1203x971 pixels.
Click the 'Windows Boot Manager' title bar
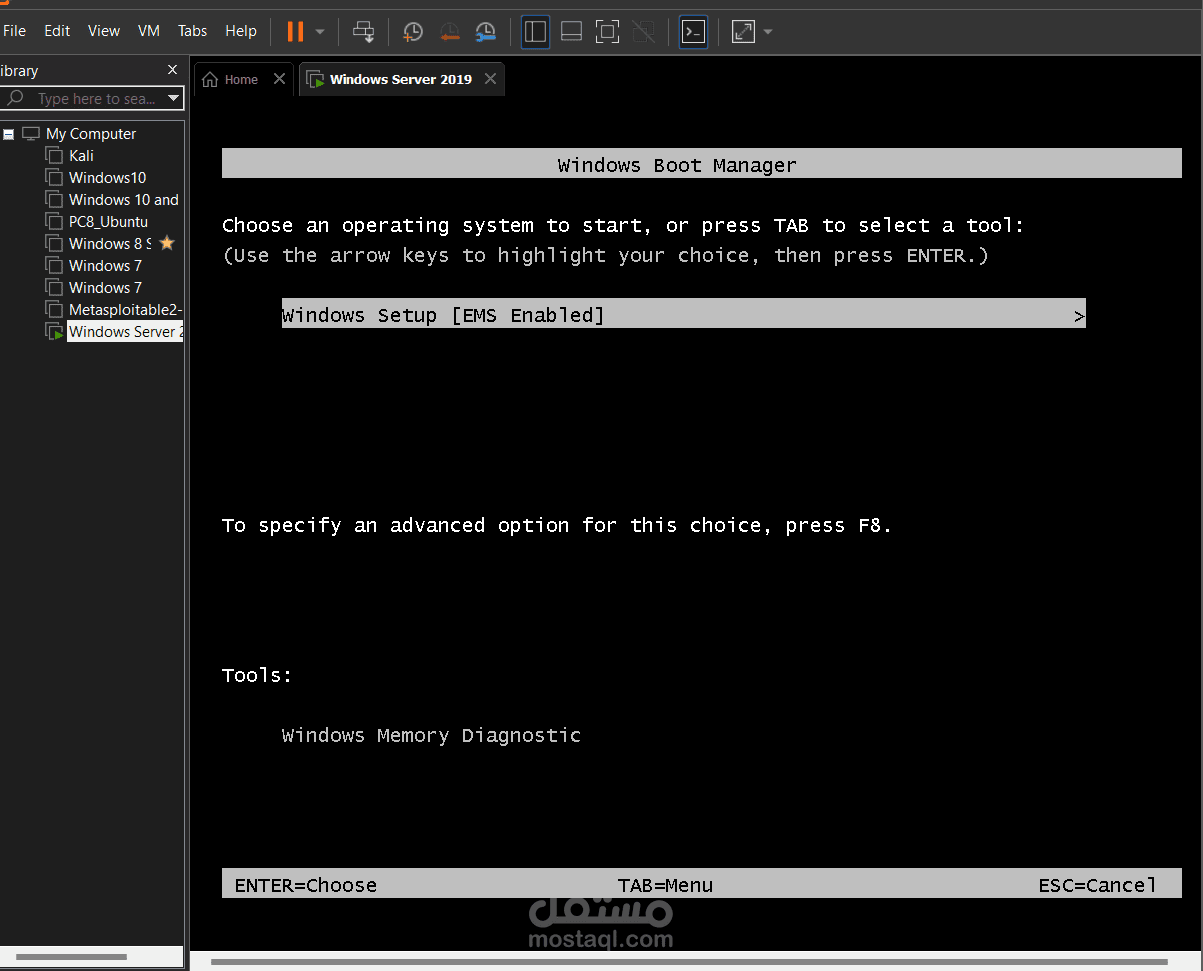(x=701, y=164)
